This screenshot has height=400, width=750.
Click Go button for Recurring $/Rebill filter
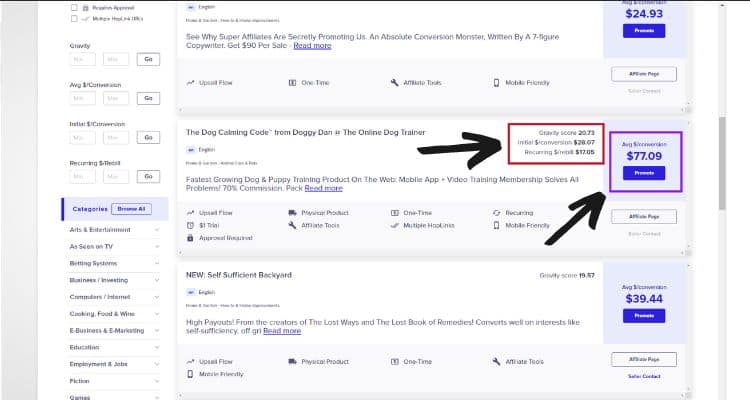[x=148, y=177]
